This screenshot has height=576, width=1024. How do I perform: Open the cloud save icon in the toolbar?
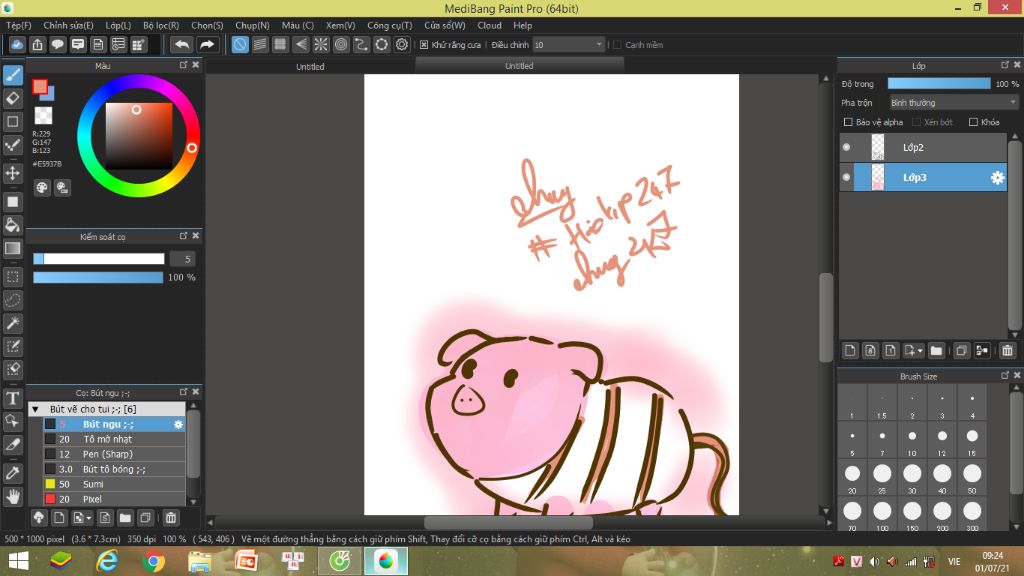[17, 44]
